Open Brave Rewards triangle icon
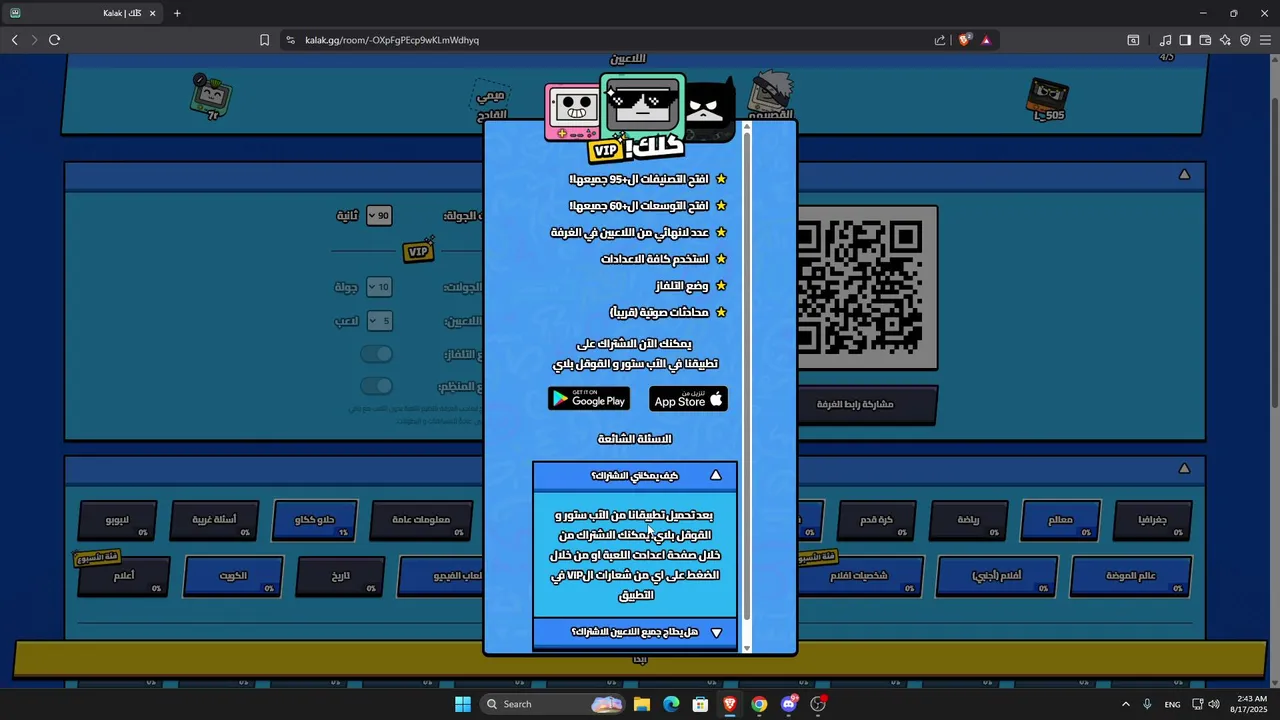This screenshot has height=720, width=1280. [x=986, y=40]
